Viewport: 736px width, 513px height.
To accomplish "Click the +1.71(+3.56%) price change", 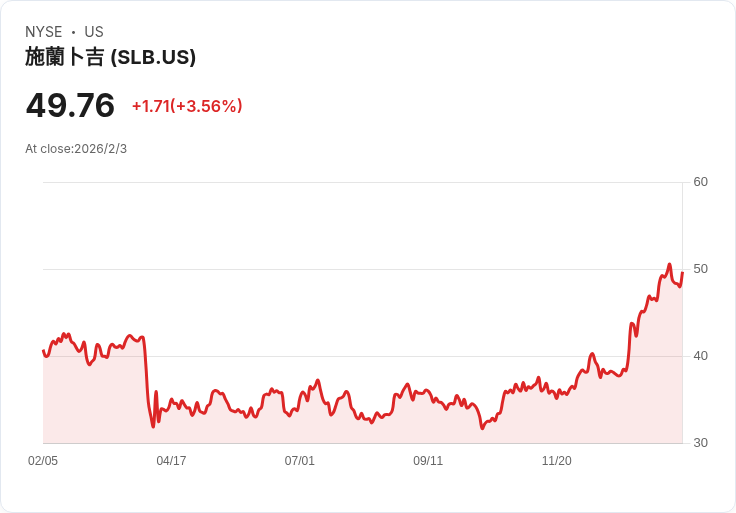I will click(187, 106).
